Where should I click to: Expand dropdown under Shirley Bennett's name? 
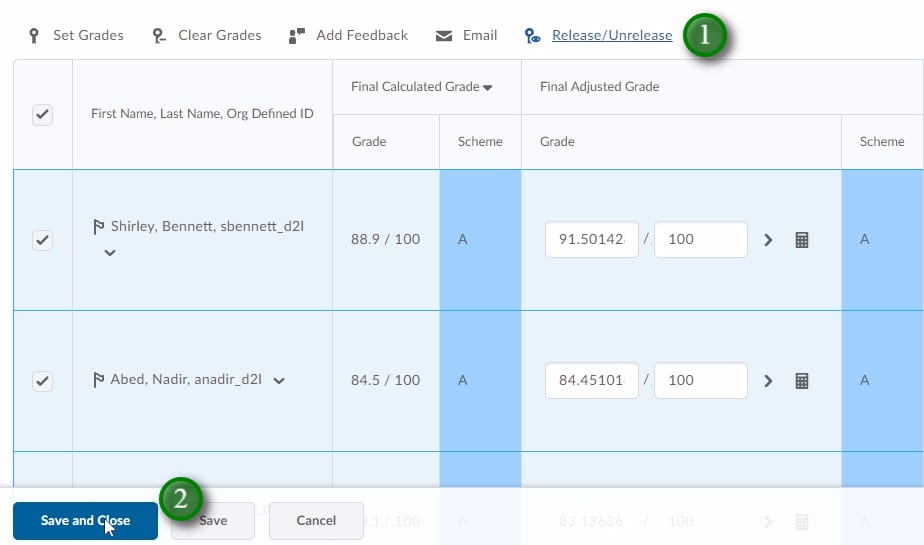(110, 253)
